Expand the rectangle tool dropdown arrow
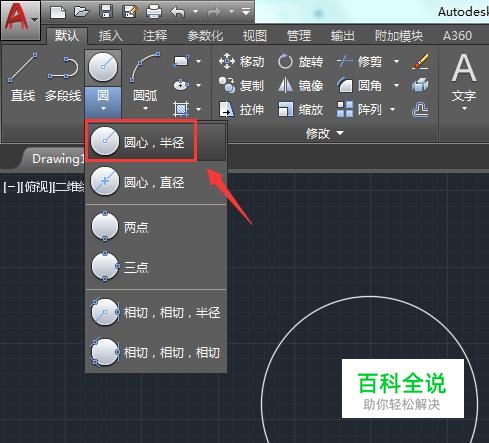The height and width of the screenshot is (443, 489). pos(199,61)
